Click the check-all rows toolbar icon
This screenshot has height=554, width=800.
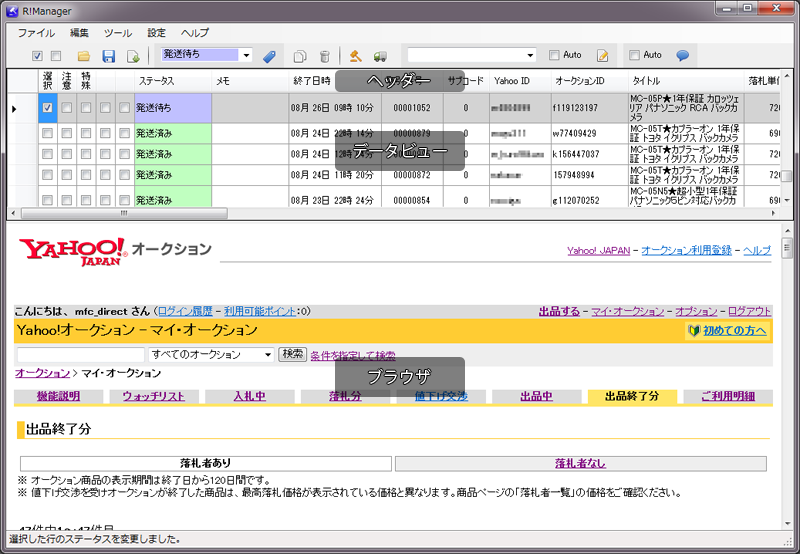(x=37, y=56)
